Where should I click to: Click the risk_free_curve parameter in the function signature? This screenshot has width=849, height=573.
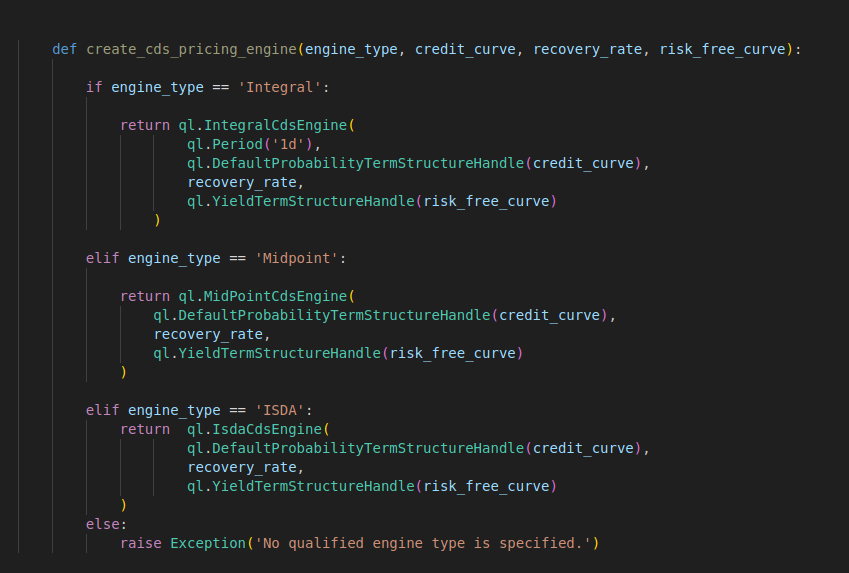tap(722, 49)
